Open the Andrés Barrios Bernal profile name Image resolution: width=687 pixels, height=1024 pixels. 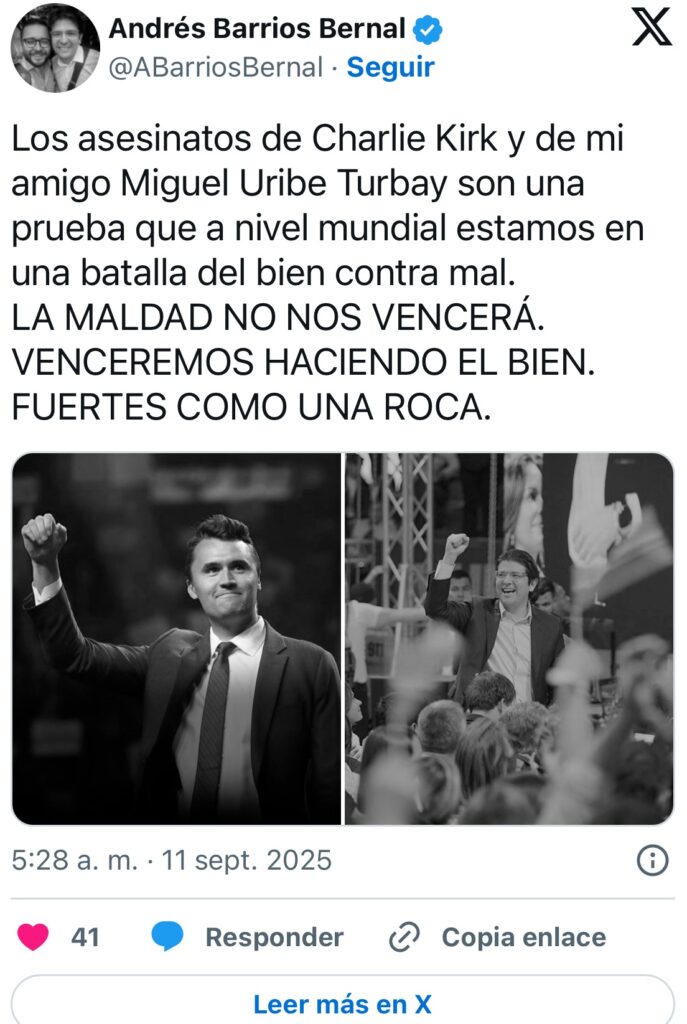click(257, 29)
